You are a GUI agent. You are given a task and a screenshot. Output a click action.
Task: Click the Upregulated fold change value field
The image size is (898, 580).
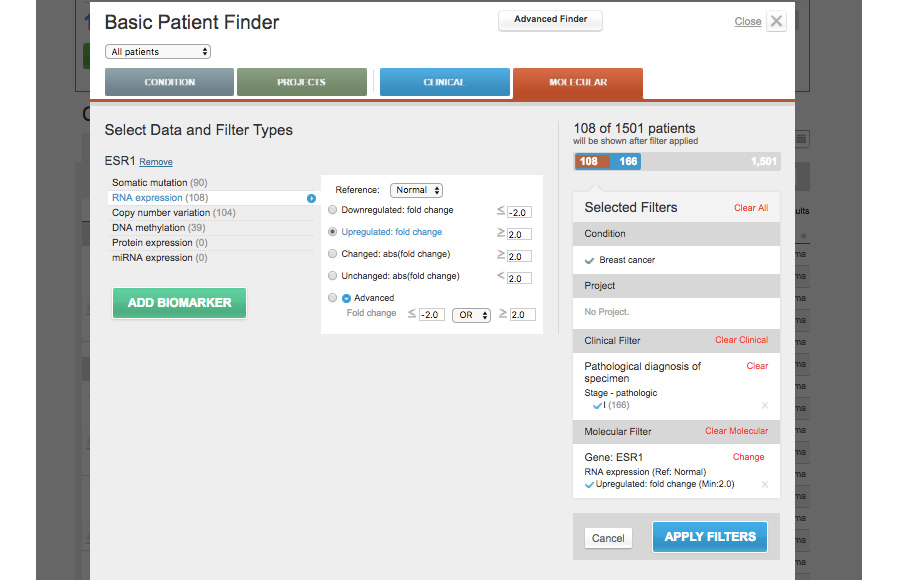click(x=520, y=234)
